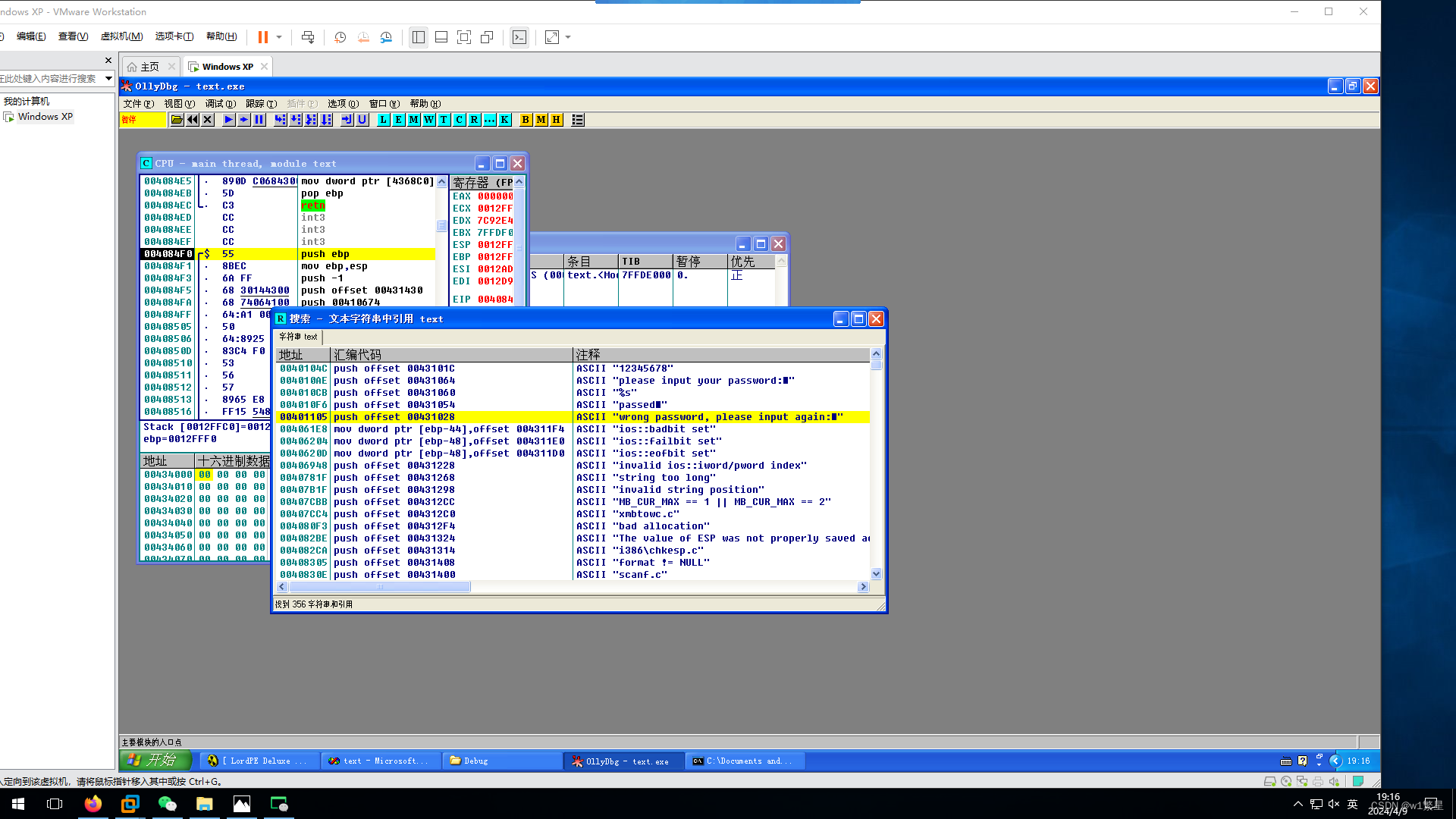Open OllyDbg's 文件(F) menu

point(139,104)
